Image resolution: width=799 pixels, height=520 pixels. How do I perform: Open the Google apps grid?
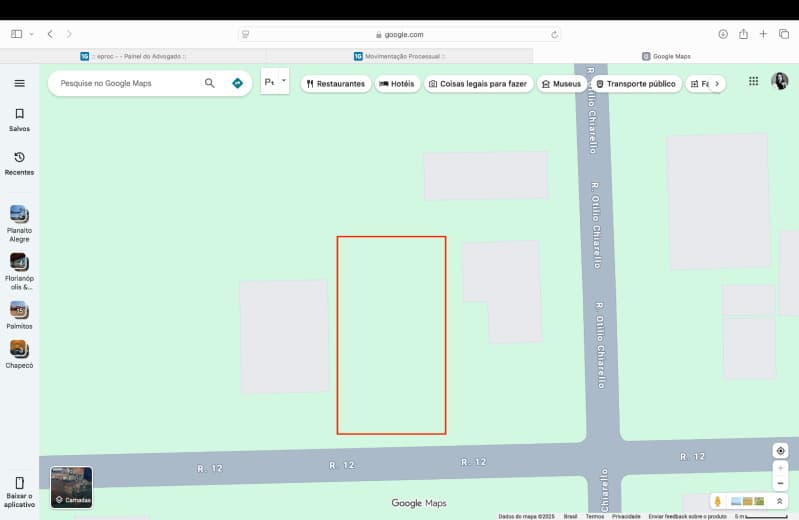coord(753,81)
